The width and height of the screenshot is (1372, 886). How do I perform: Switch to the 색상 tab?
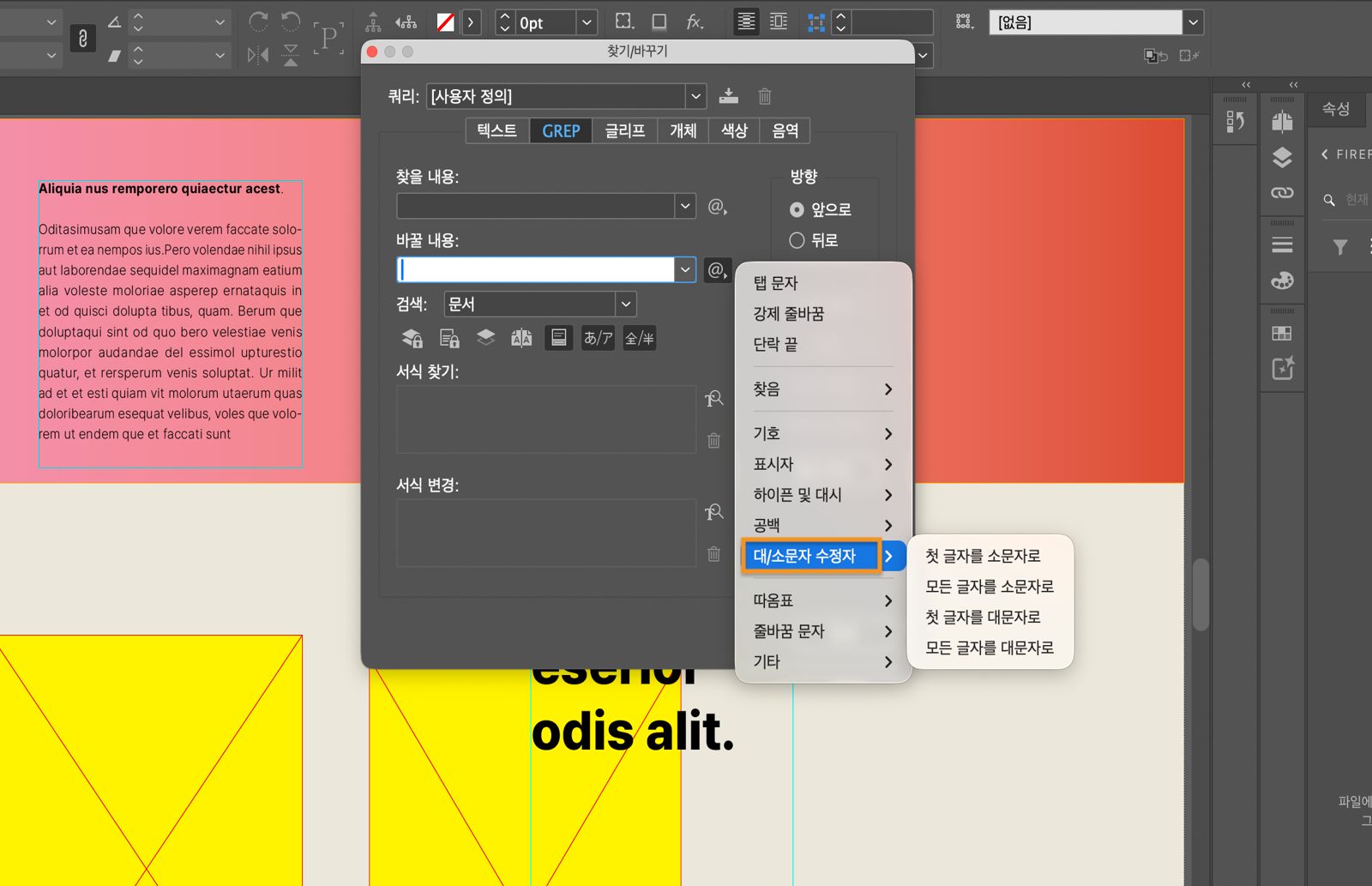[x=734, y=130]
